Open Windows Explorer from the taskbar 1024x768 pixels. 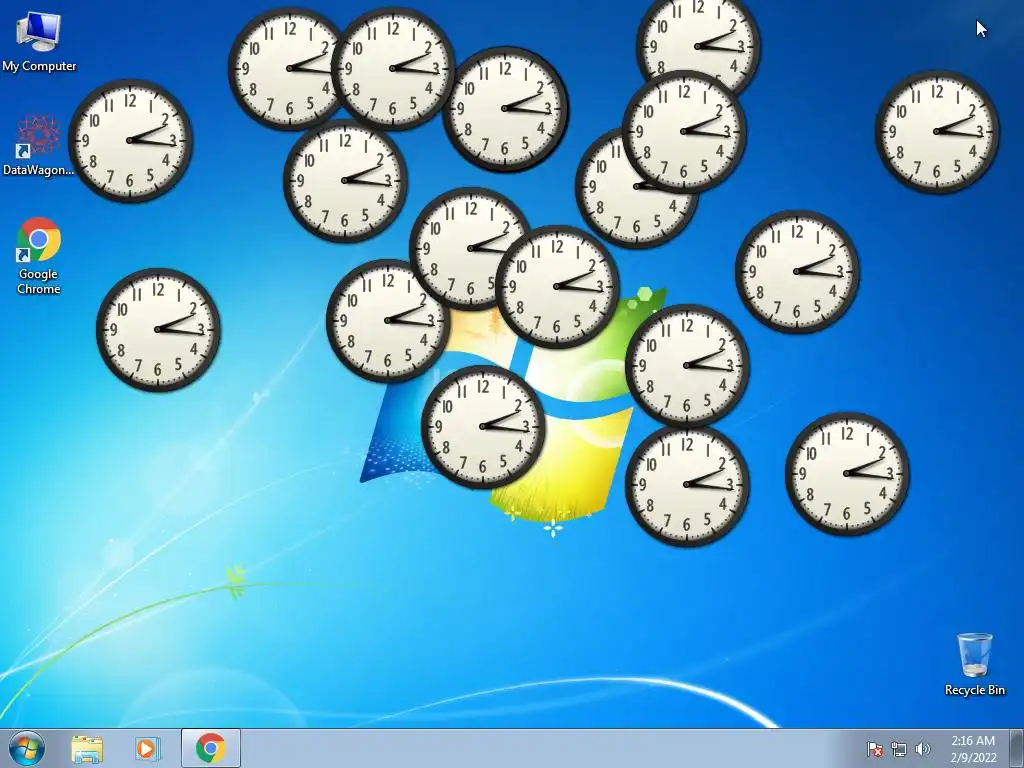tap(87, 749)
